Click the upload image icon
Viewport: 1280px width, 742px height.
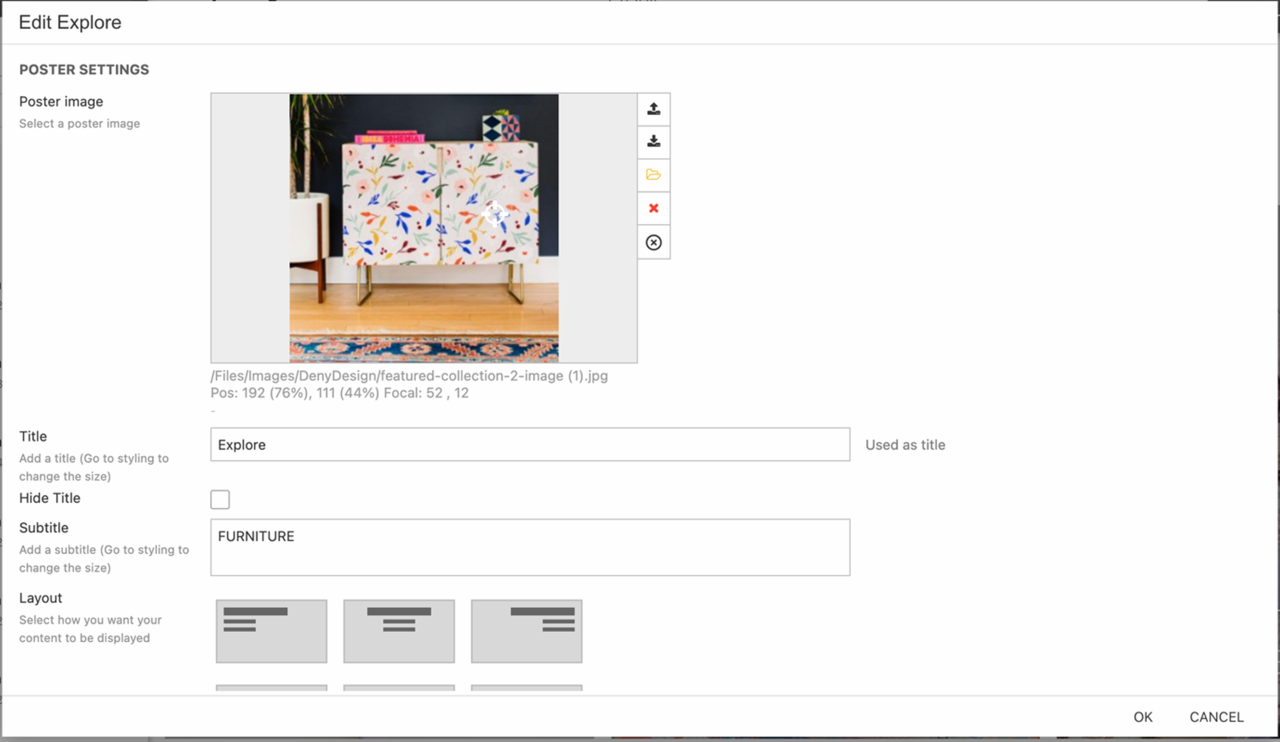(x=654, y=109)
